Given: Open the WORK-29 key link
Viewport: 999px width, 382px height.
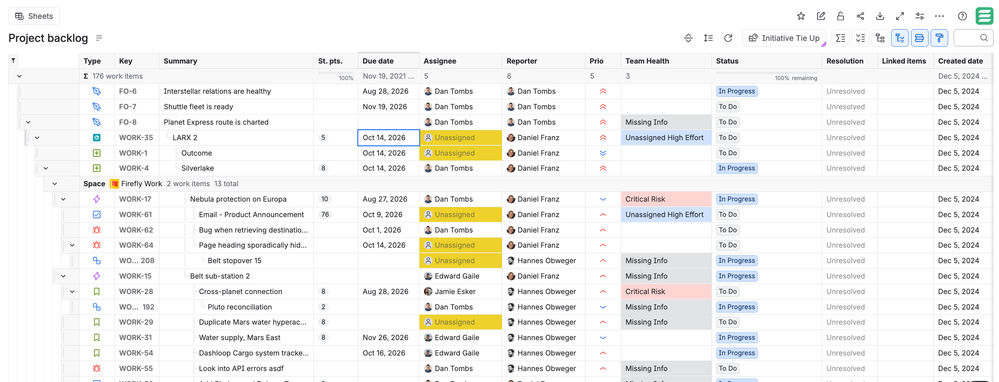Looking at the screenshot, I should pos(135,322).
